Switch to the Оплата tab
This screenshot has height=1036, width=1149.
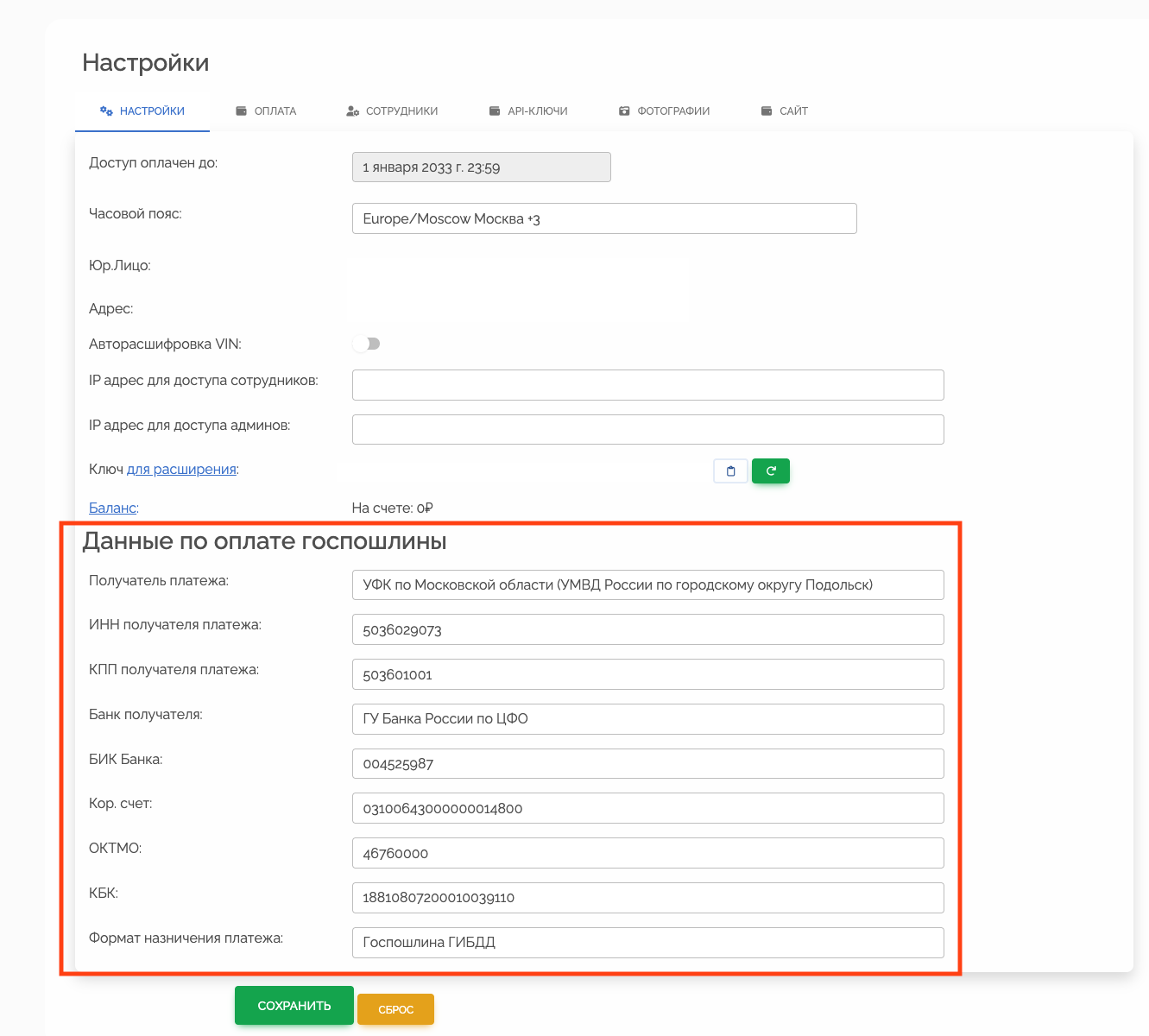coord(266,111)
